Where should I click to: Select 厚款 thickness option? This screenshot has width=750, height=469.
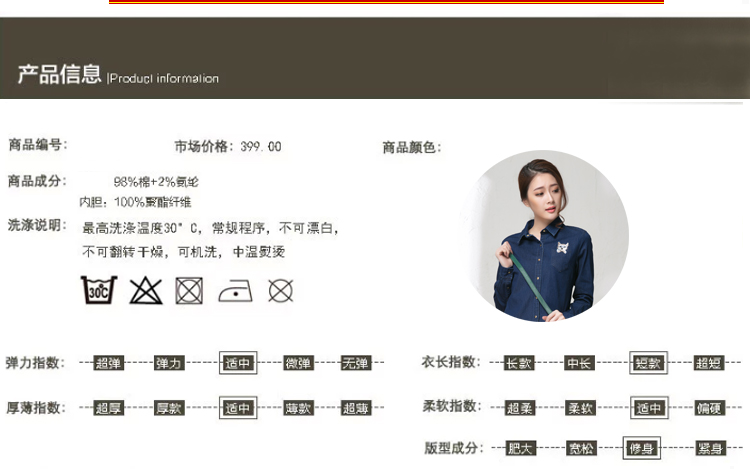(169, 408)
